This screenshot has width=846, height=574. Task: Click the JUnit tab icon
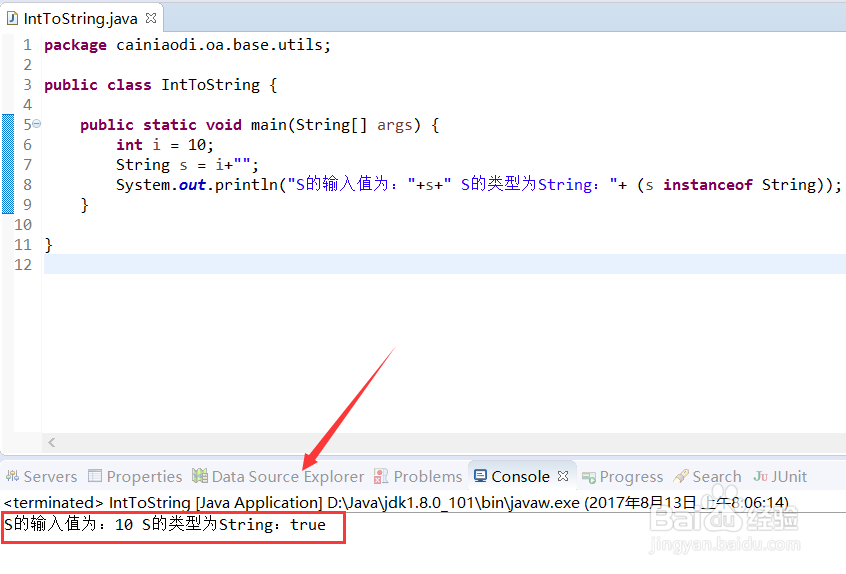point(761,476)
